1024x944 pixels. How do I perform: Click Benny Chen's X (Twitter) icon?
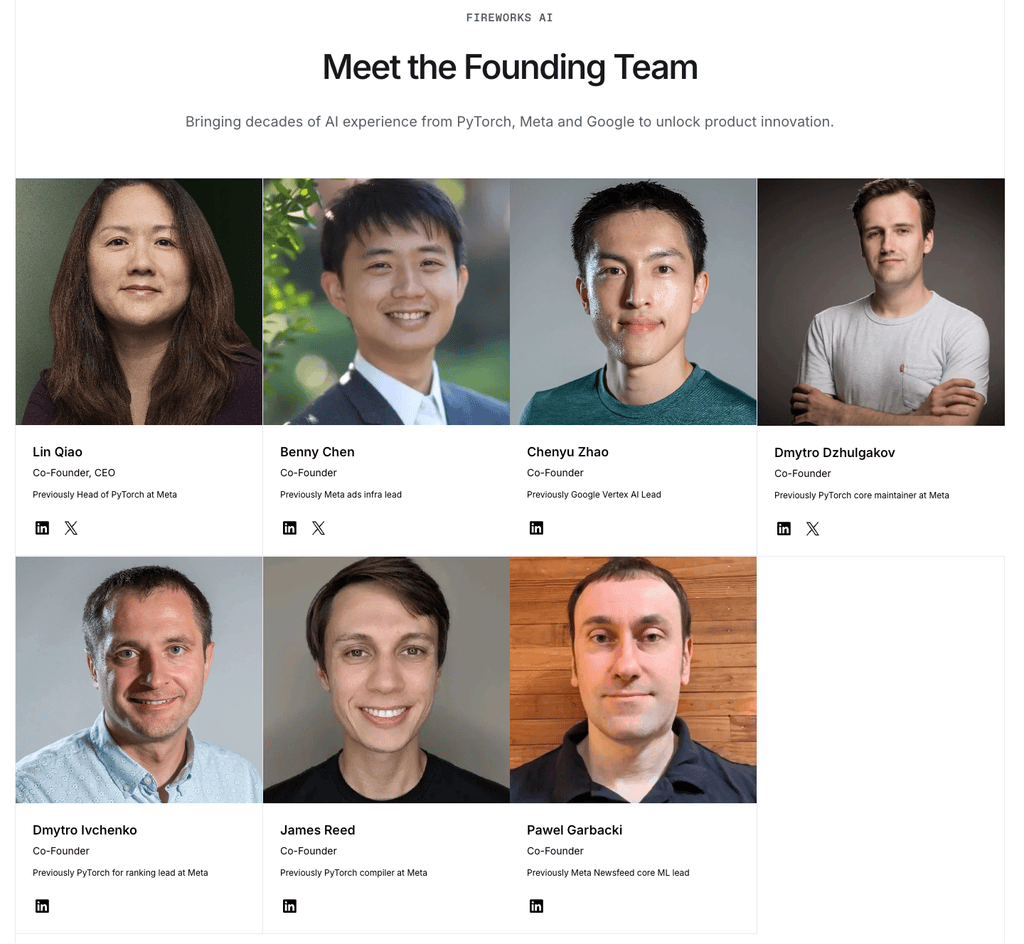[318, 528]
